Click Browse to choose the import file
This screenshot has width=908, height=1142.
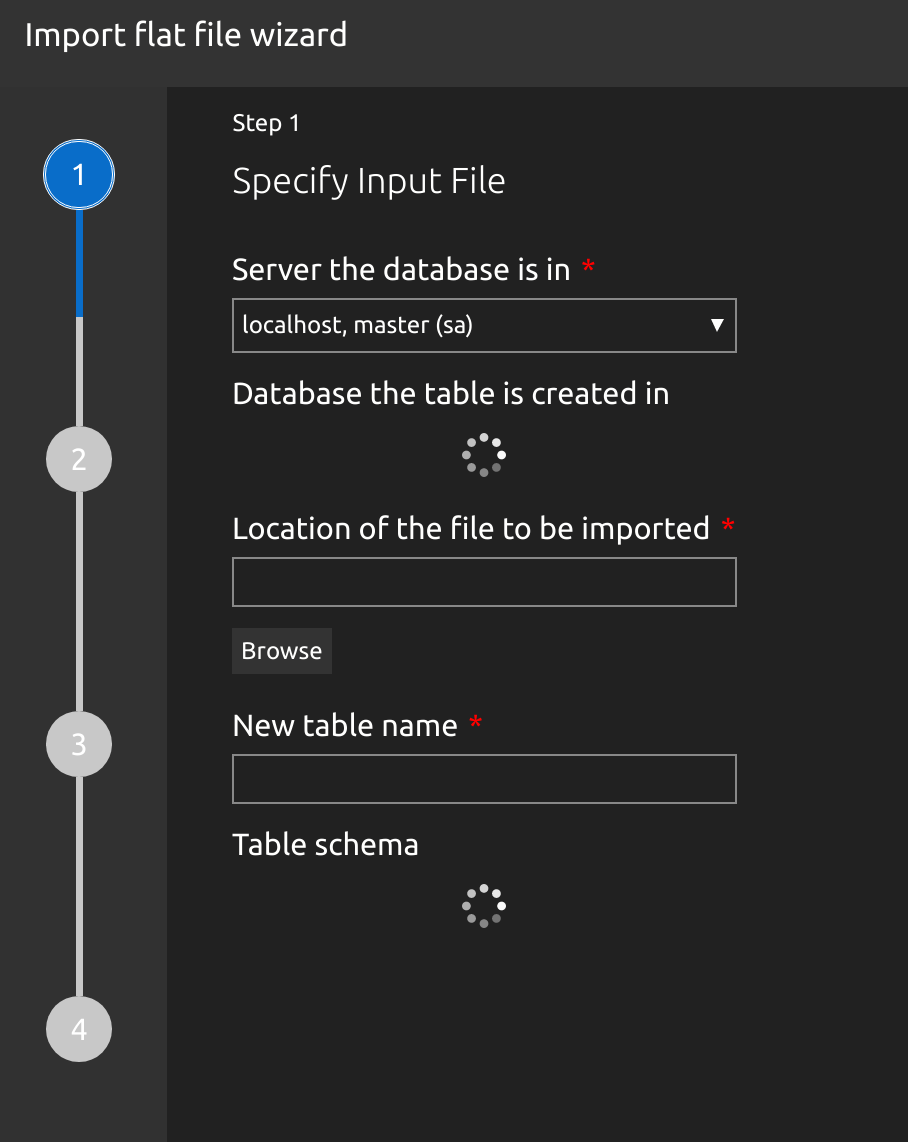point(281,650)
